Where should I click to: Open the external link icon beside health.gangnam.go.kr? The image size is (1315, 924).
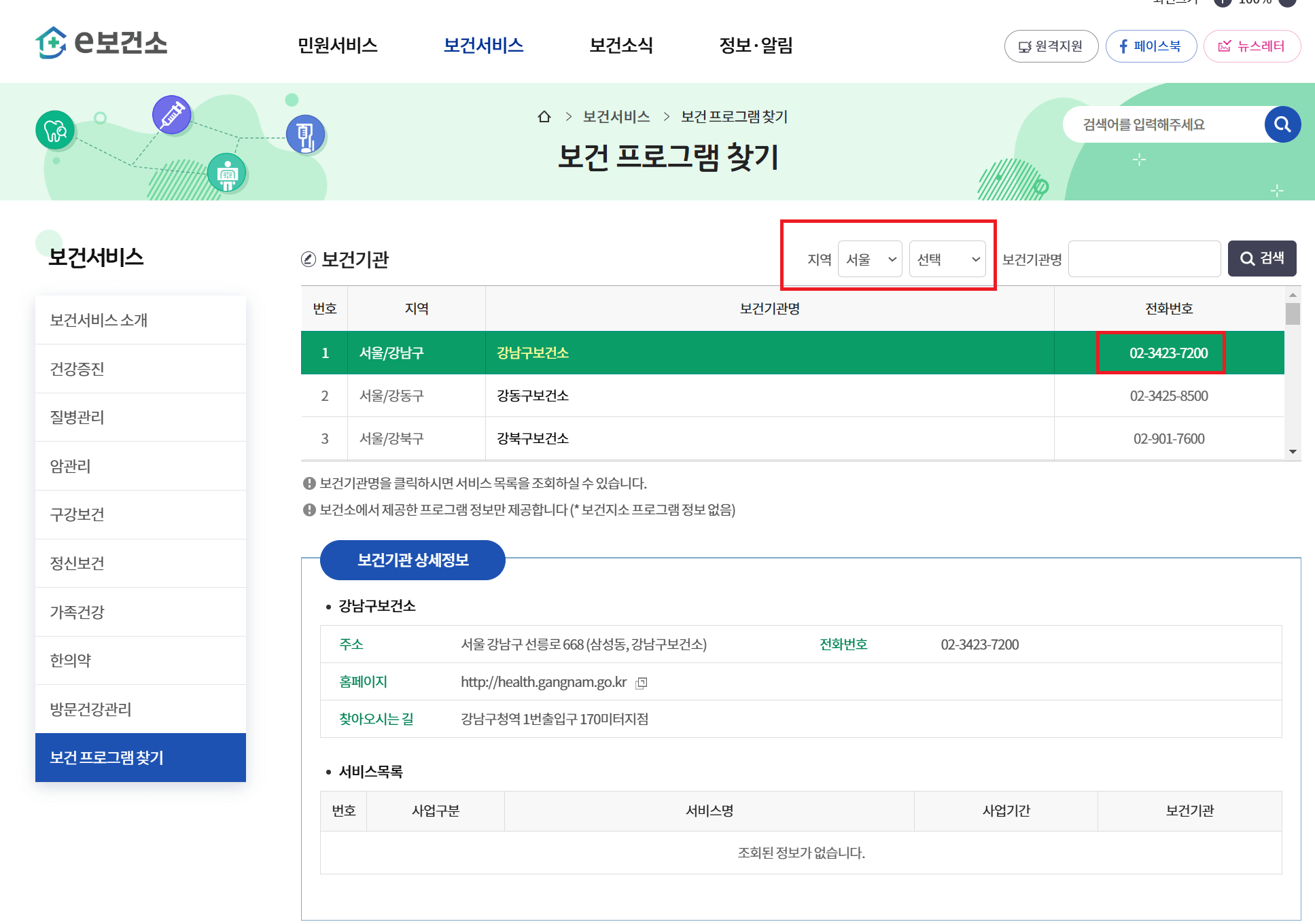click(642, 682)
